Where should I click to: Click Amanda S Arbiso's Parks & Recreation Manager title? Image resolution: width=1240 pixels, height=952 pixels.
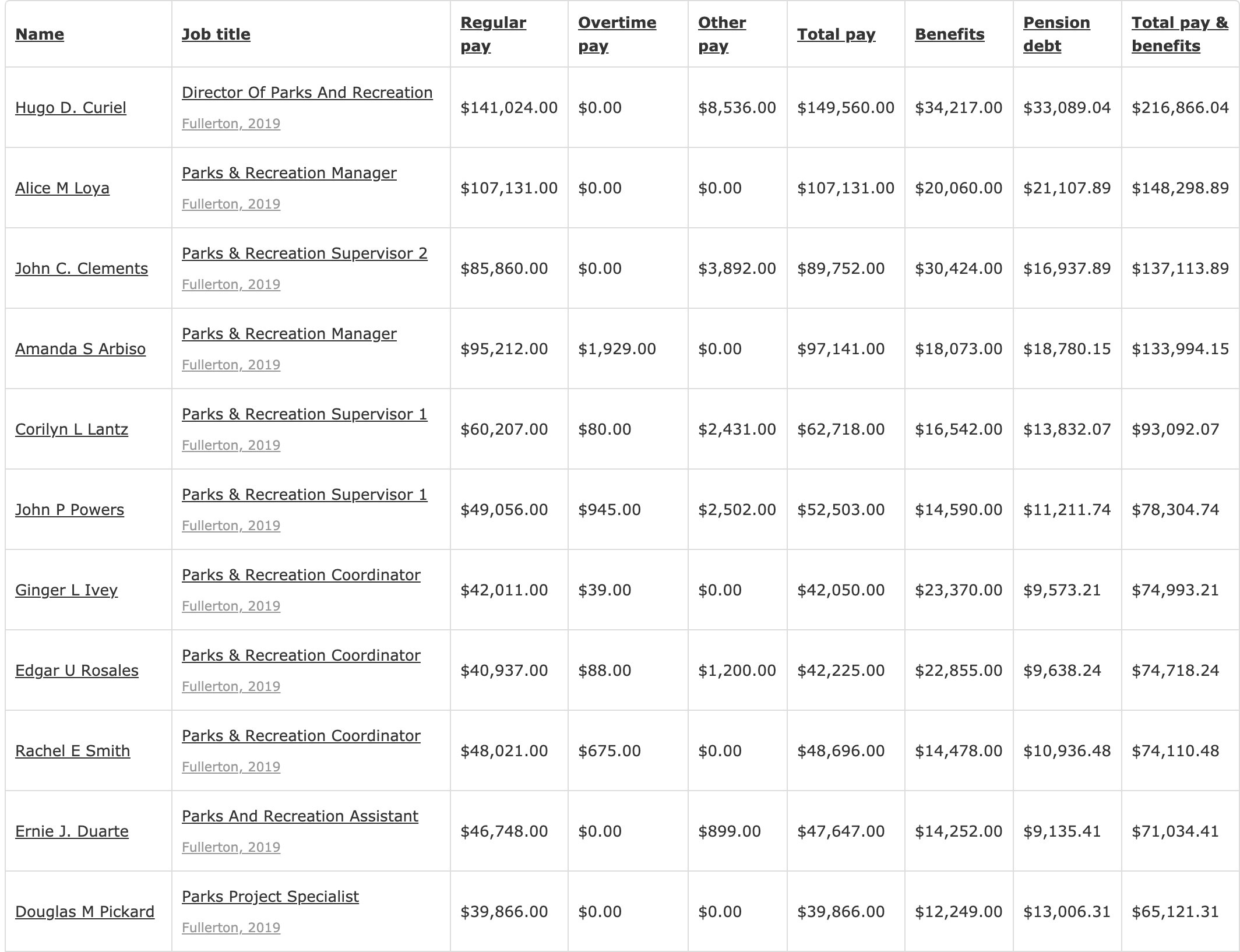click(289, 334)
